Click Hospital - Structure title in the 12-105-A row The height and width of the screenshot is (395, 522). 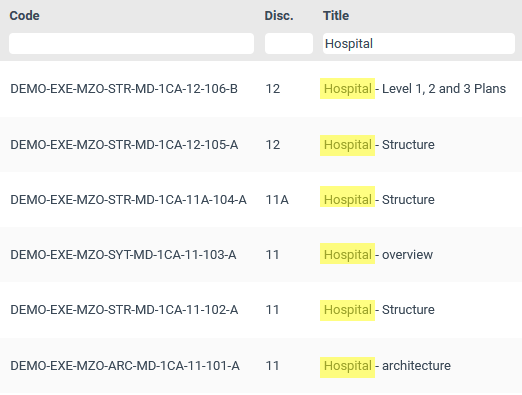[x=379, y=145]
